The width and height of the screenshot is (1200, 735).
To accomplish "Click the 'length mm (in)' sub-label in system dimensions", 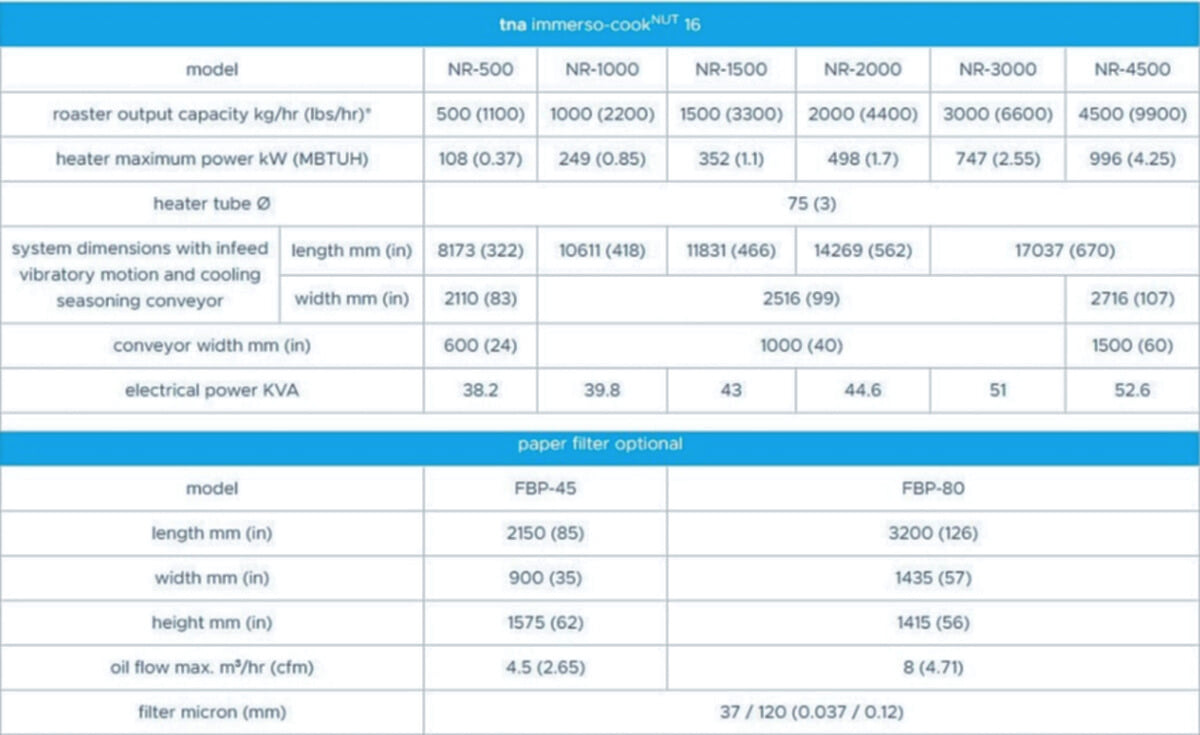I will point(351,250).
